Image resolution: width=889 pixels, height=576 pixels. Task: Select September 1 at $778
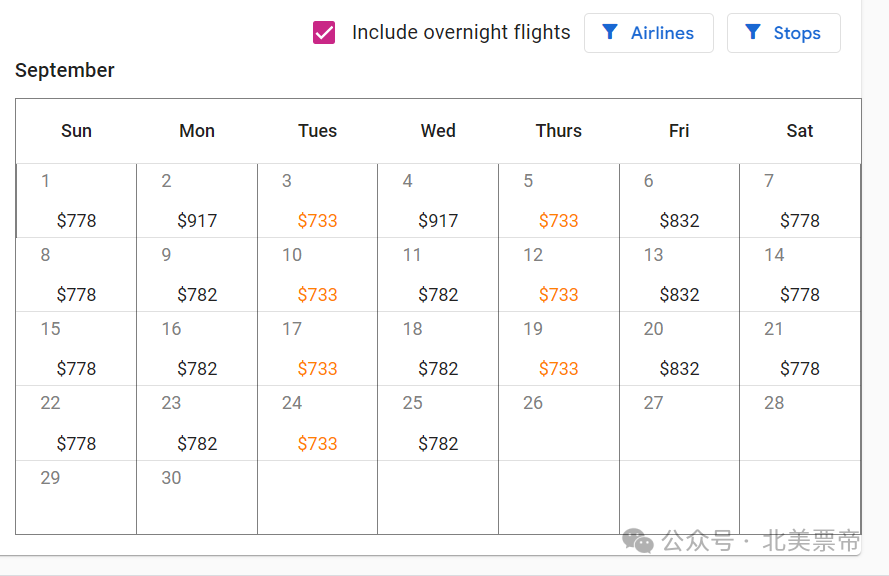[76, 201]
